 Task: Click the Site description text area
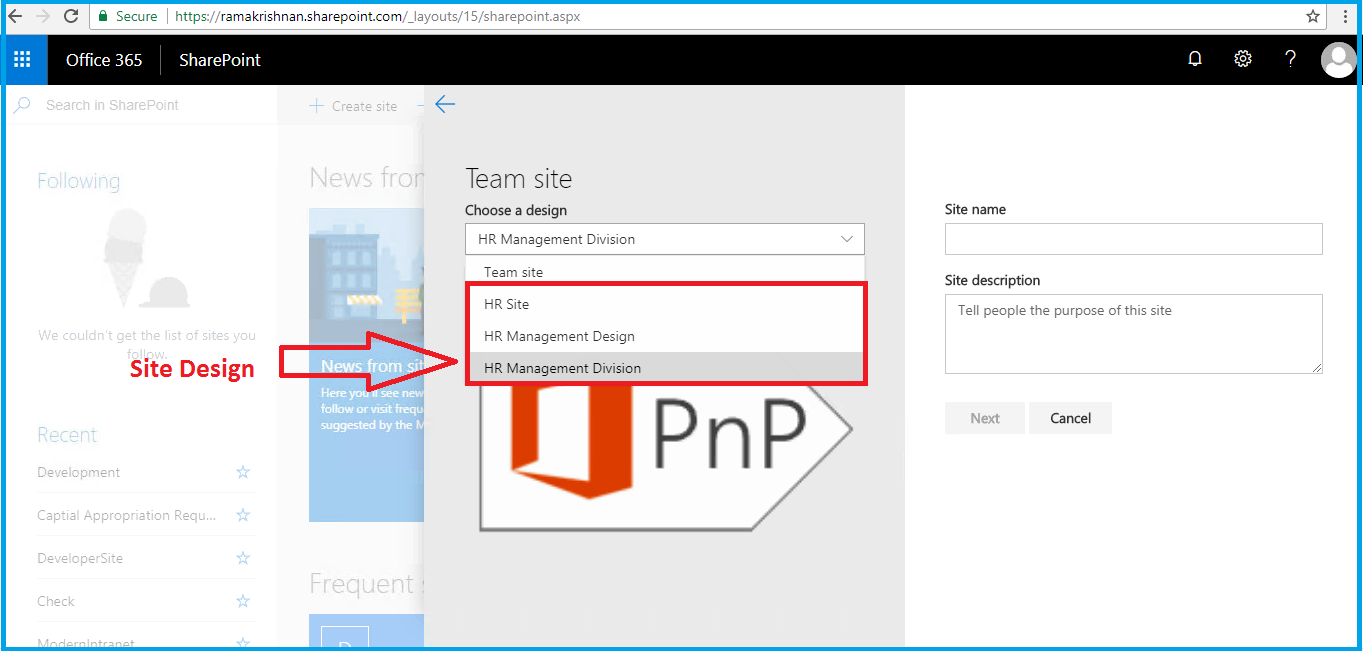1133,334
